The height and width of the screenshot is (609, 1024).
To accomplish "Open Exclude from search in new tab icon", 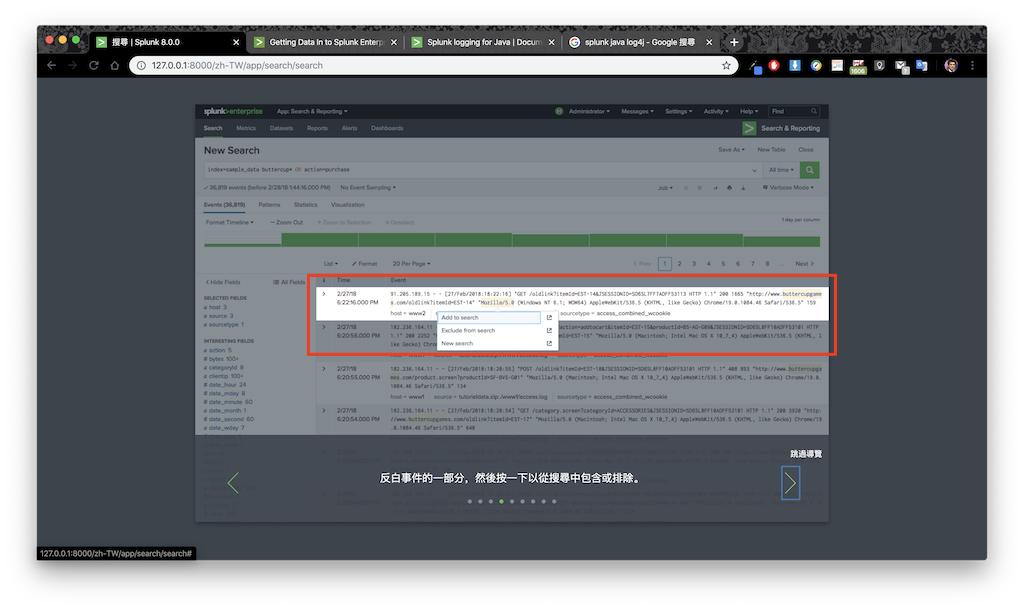I will 549,330.
